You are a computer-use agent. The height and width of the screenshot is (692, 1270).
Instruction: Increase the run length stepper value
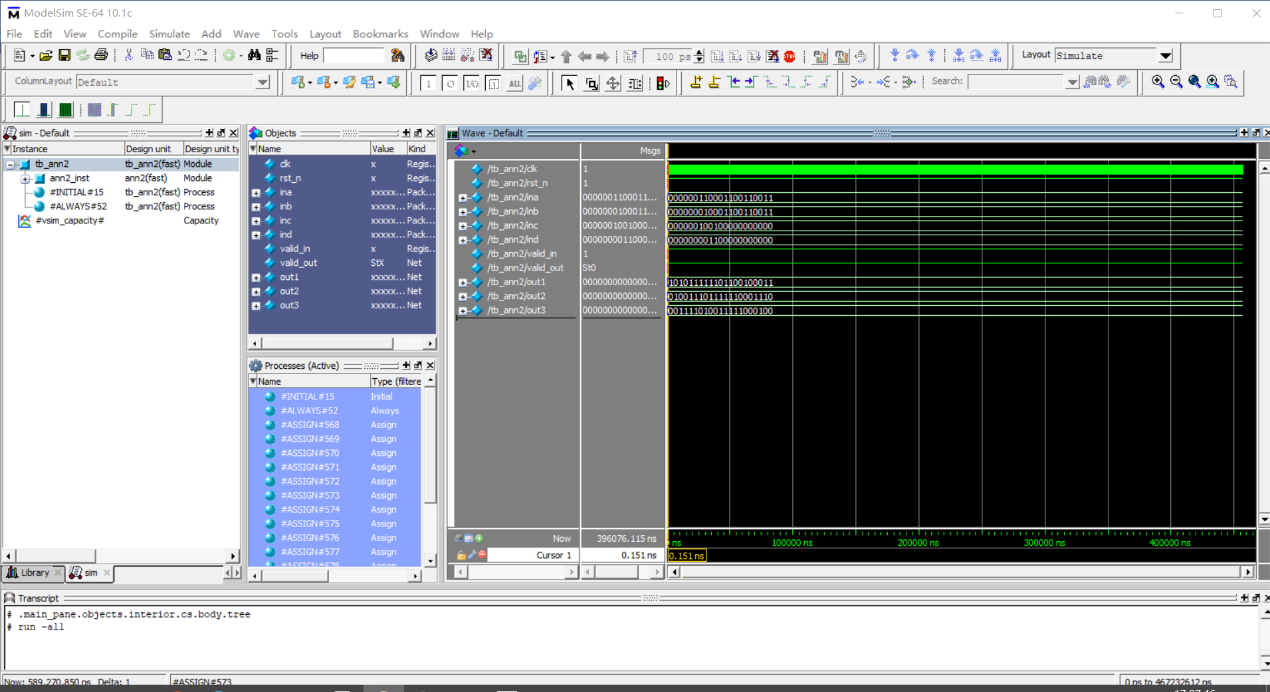tap(699, 52)
